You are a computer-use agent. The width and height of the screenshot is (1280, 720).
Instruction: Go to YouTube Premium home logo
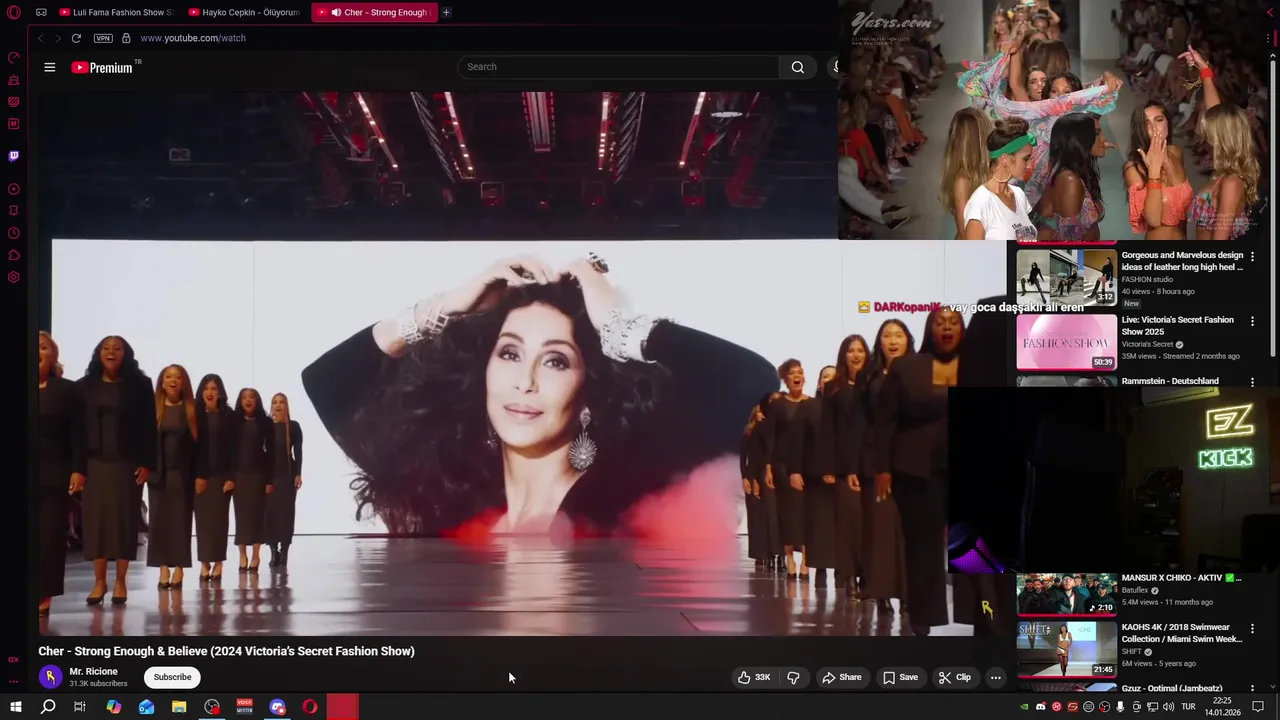click(102, 67)
